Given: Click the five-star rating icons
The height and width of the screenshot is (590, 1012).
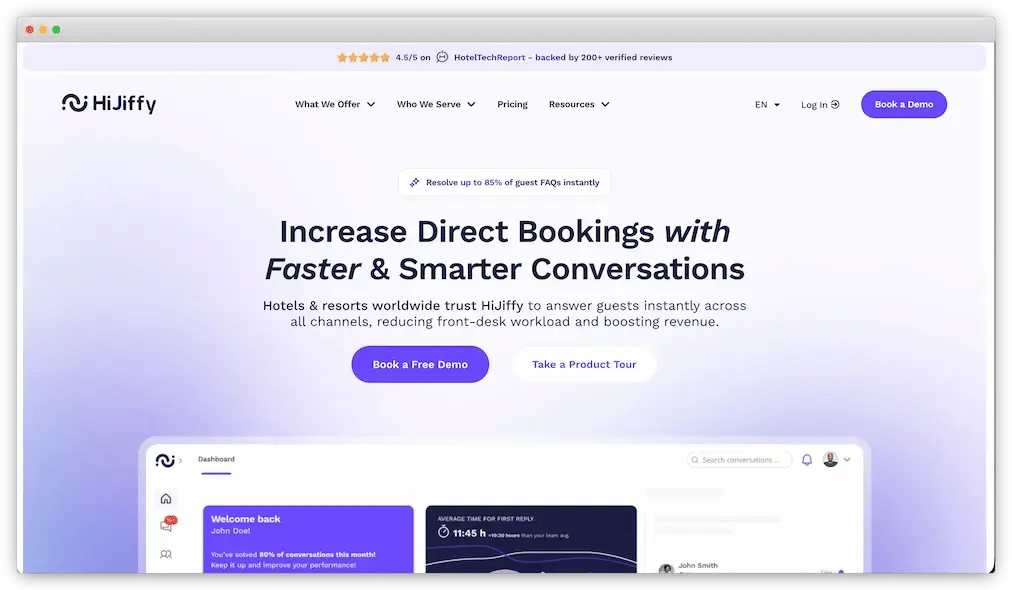Looking at the screenshot, I should (x=363, y=57).
